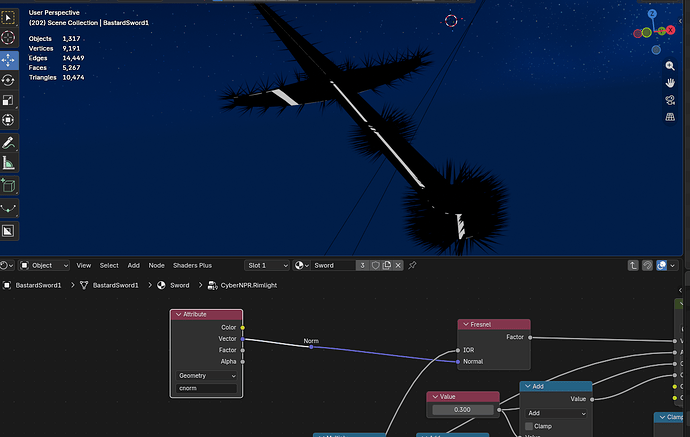Viewport: 690px width, 437px height.
Task: Click the blue Z axis gizmo
Action: (x=652, y=14)
